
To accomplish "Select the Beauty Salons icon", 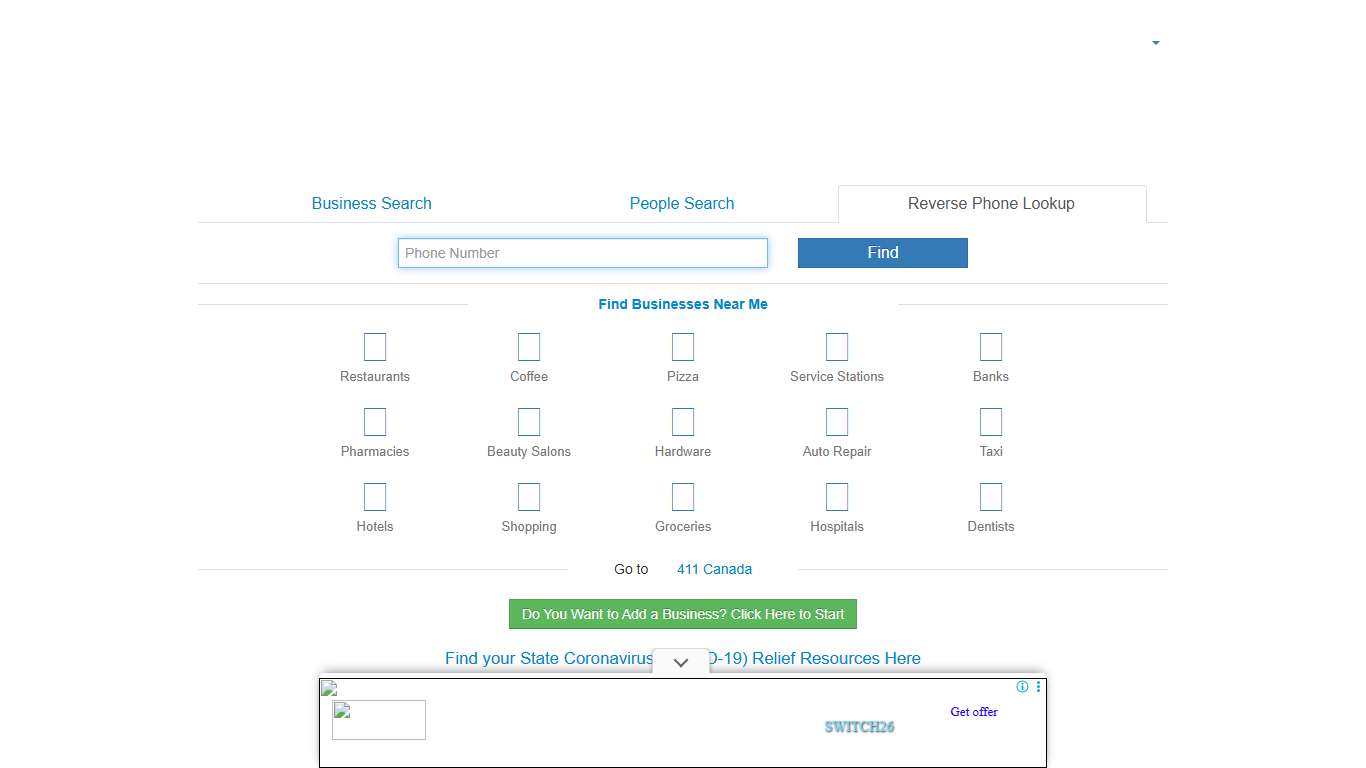I will pos(529,422).
